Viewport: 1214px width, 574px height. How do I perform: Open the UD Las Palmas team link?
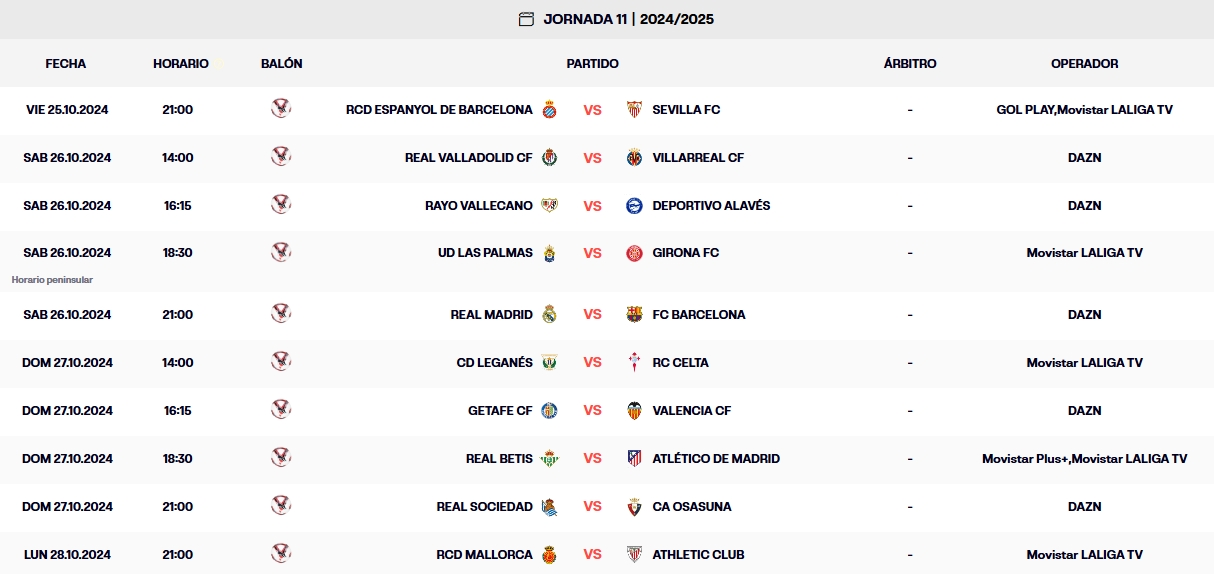click(485, 253)
